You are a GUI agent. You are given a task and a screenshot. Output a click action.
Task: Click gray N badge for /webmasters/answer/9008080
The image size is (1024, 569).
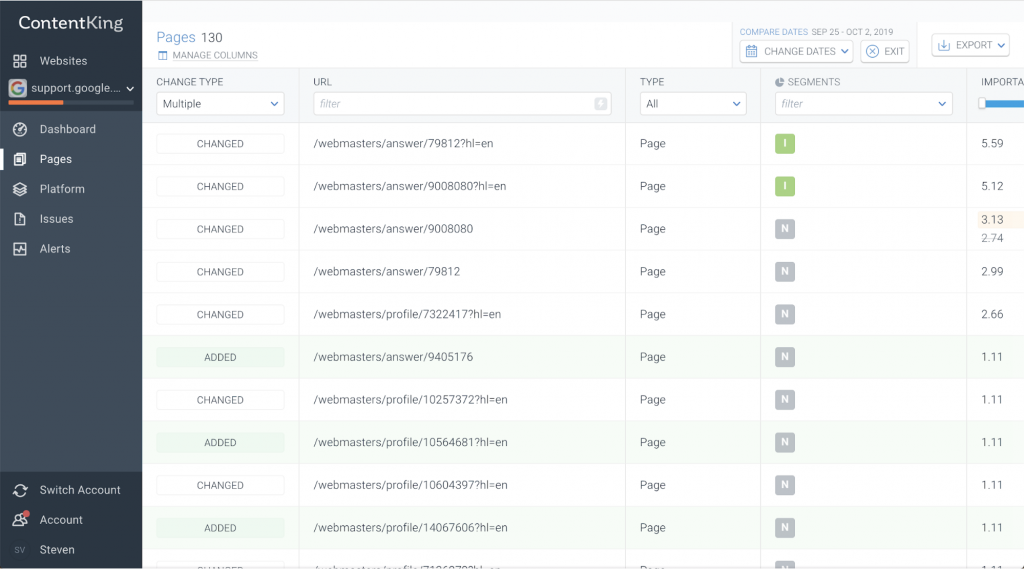point(785,229)
